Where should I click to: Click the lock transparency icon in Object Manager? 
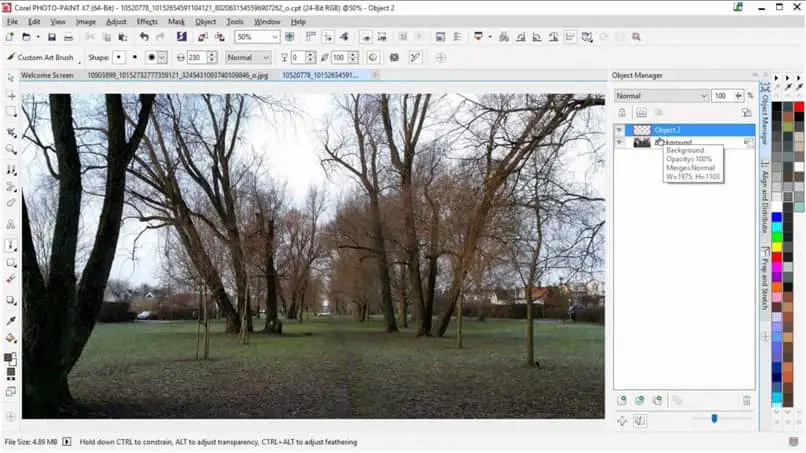(622, 113)
